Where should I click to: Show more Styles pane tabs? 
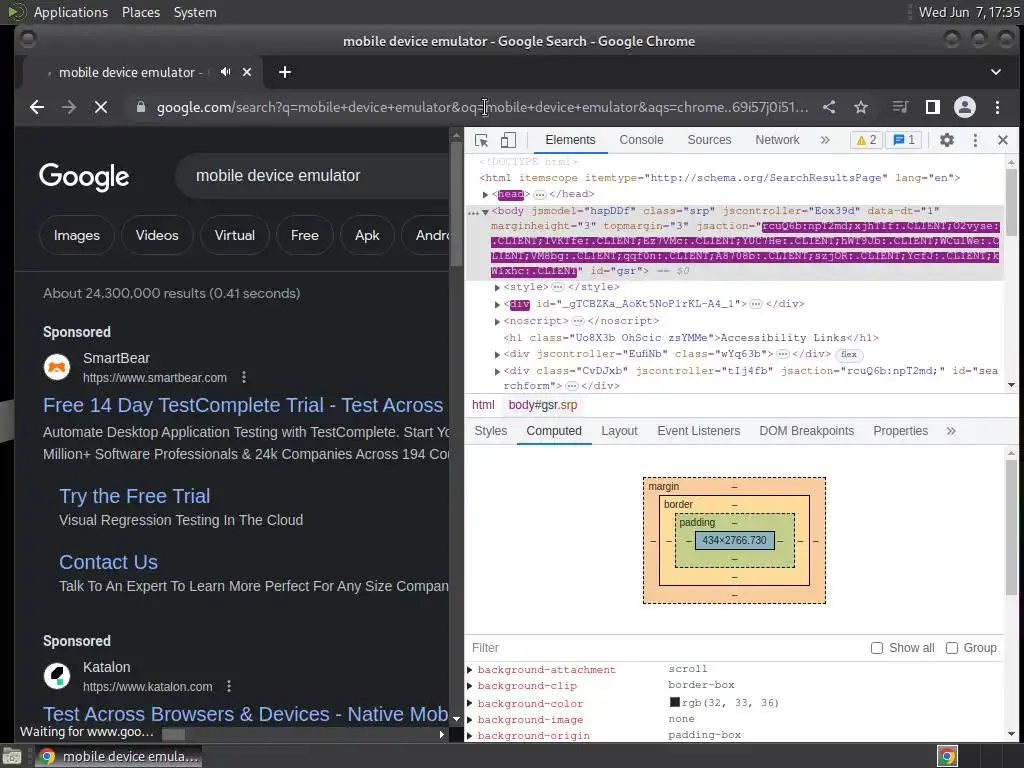[x=951, y=431]
